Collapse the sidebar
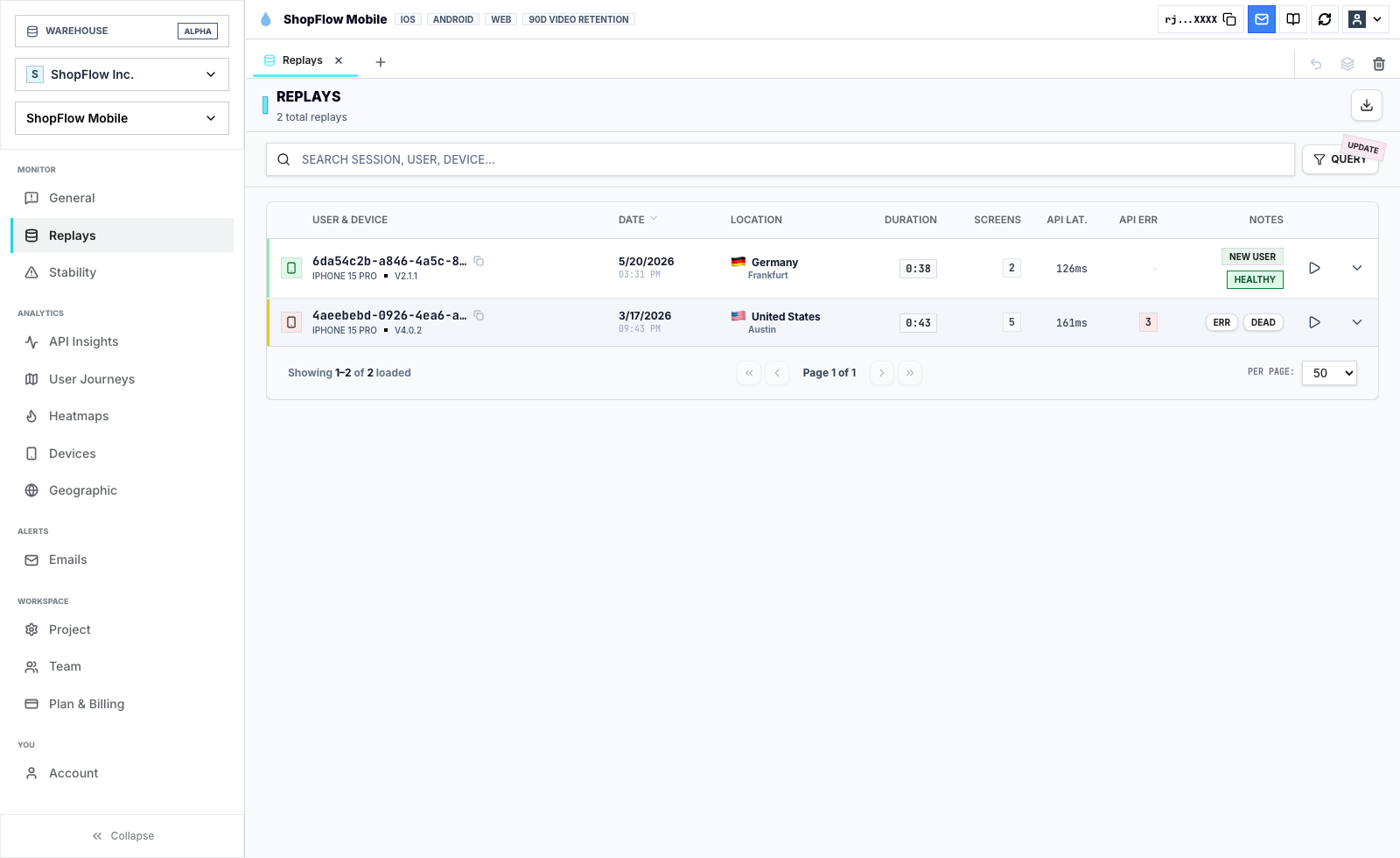Image resolution: width=1400 pixels, height=858 pixels. tap(122, 836)
